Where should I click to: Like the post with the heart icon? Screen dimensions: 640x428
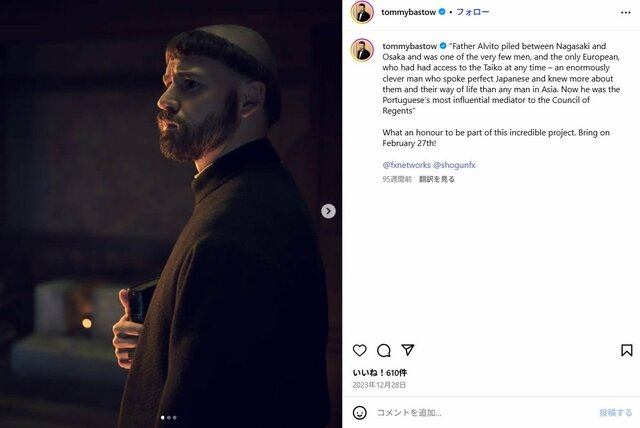point(360,350)
